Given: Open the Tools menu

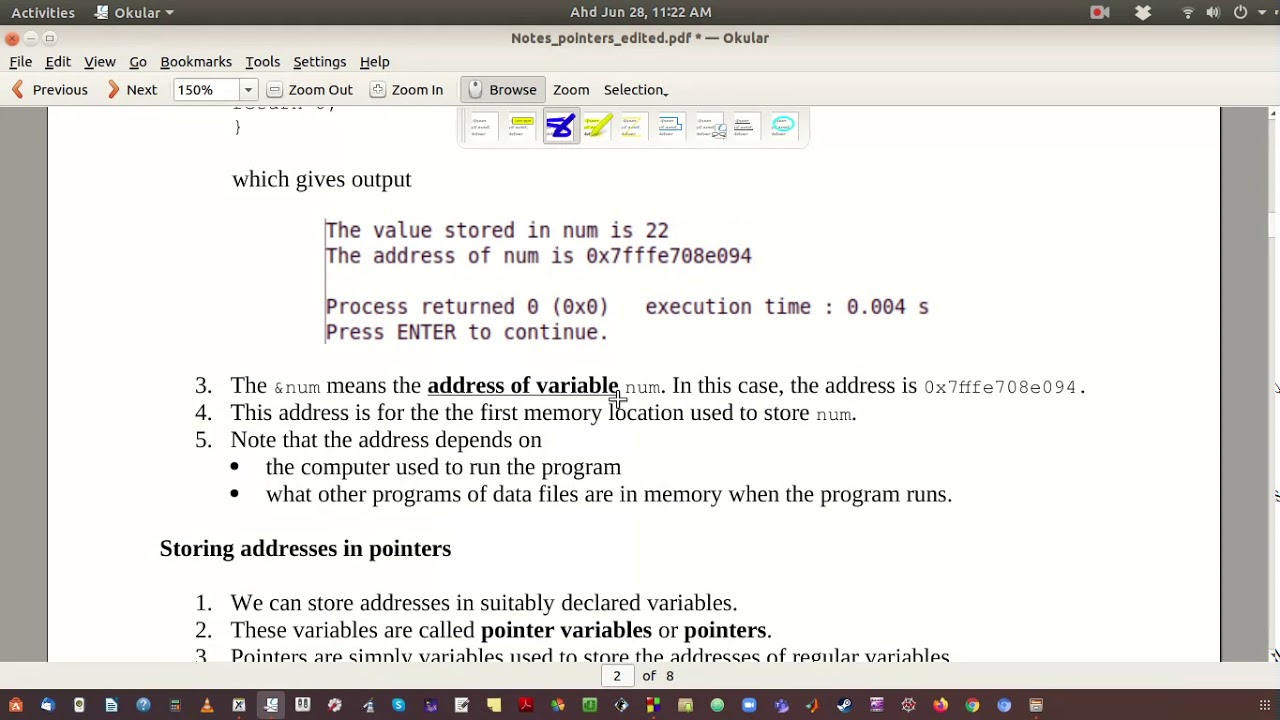Looking at the screenshot, I should (263, 62).
